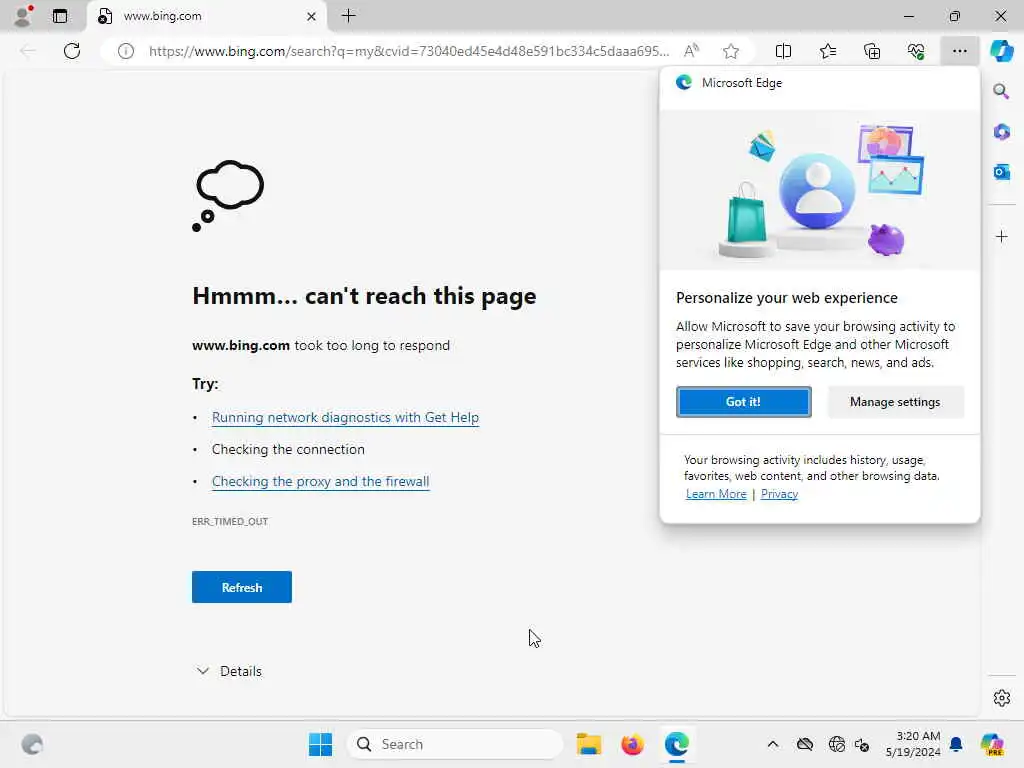Viewport: 1024px width, 768px height.
Task: Reload the page with the refresh icon
Action: 72,51
